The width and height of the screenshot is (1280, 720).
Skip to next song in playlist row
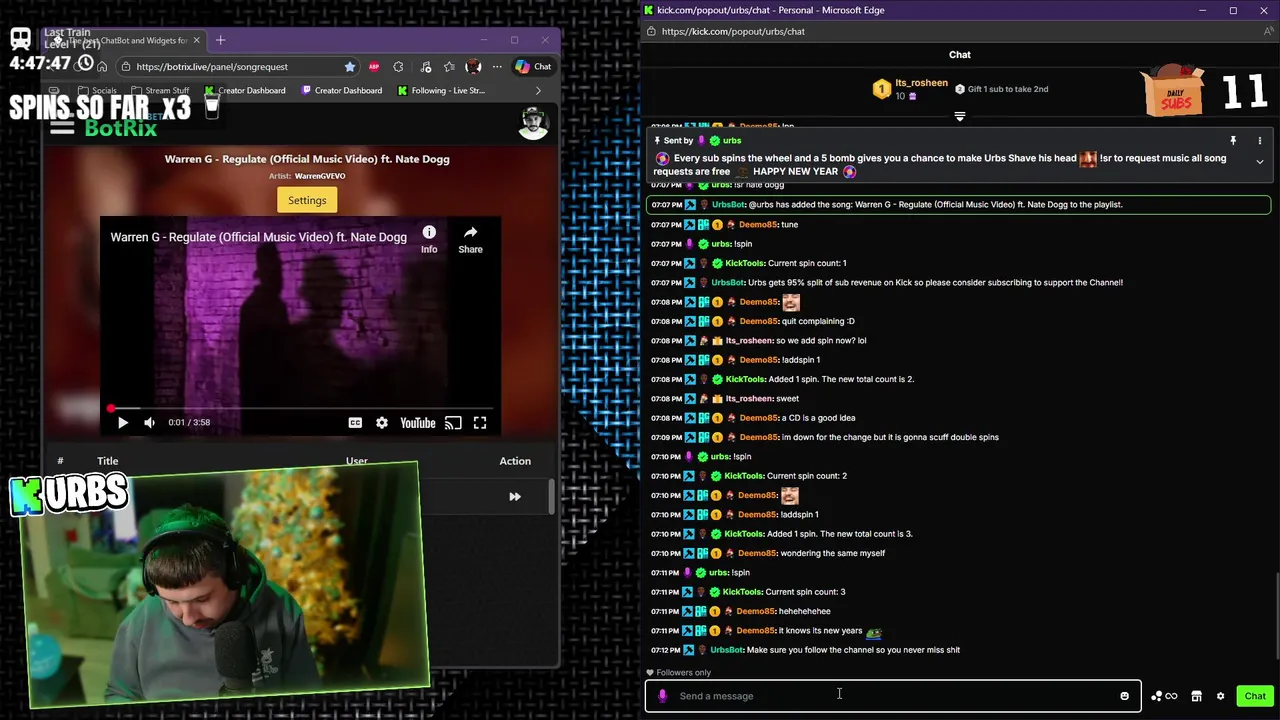515,496
